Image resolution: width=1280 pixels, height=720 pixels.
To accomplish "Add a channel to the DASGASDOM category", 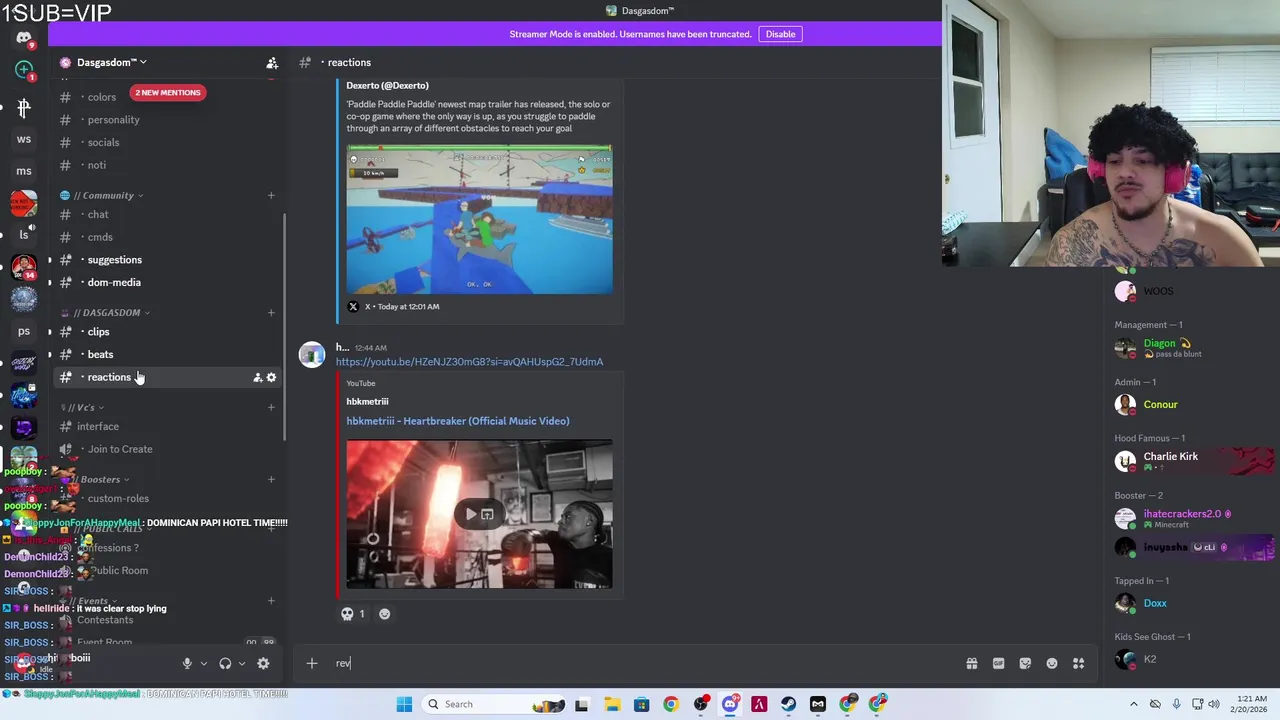I will pos(271,312).
